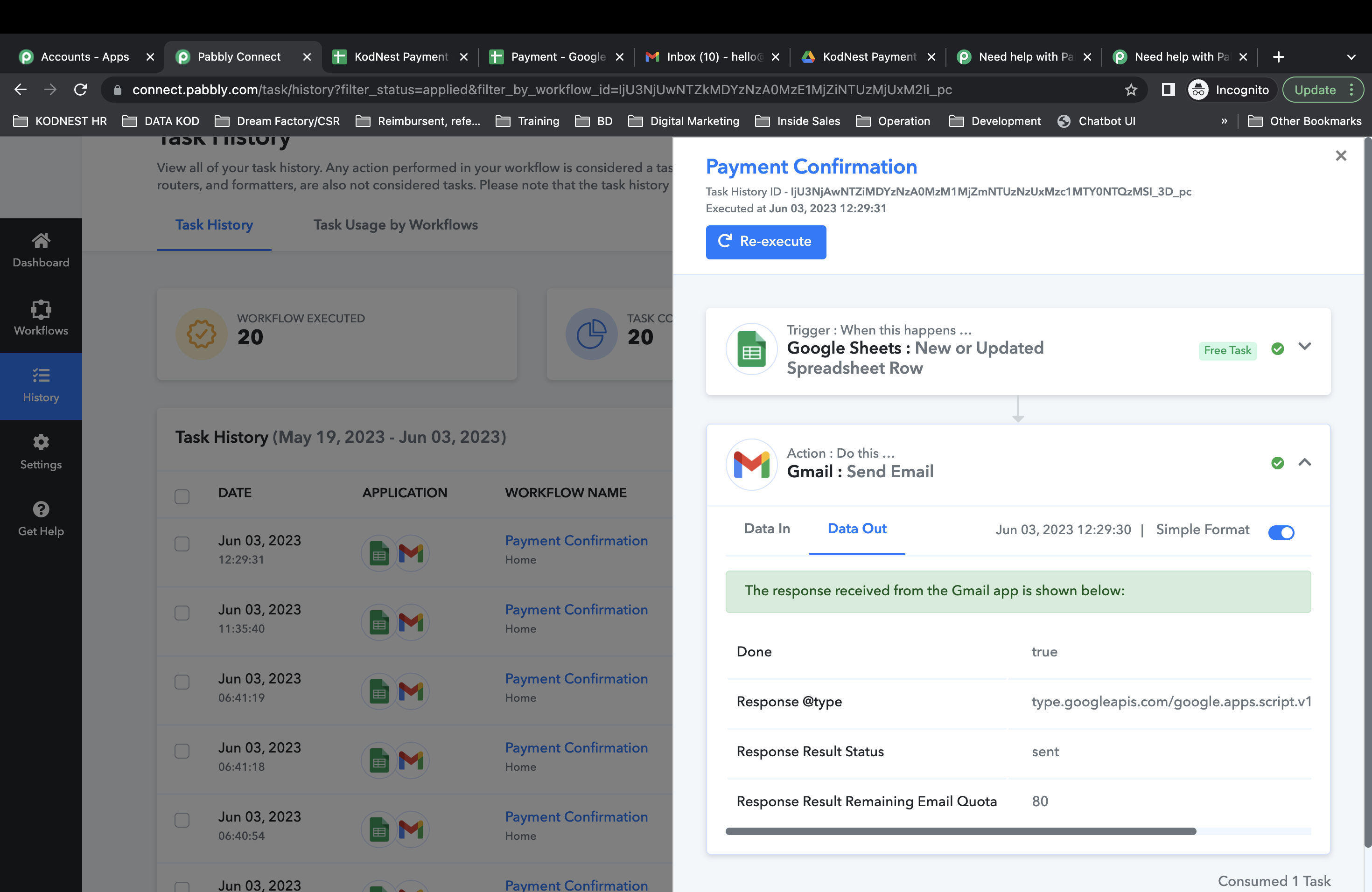Click the green check on Gmail action
Viewport: 1372px width, 892px height.
pyautogui.click(x=1277, y=463)
